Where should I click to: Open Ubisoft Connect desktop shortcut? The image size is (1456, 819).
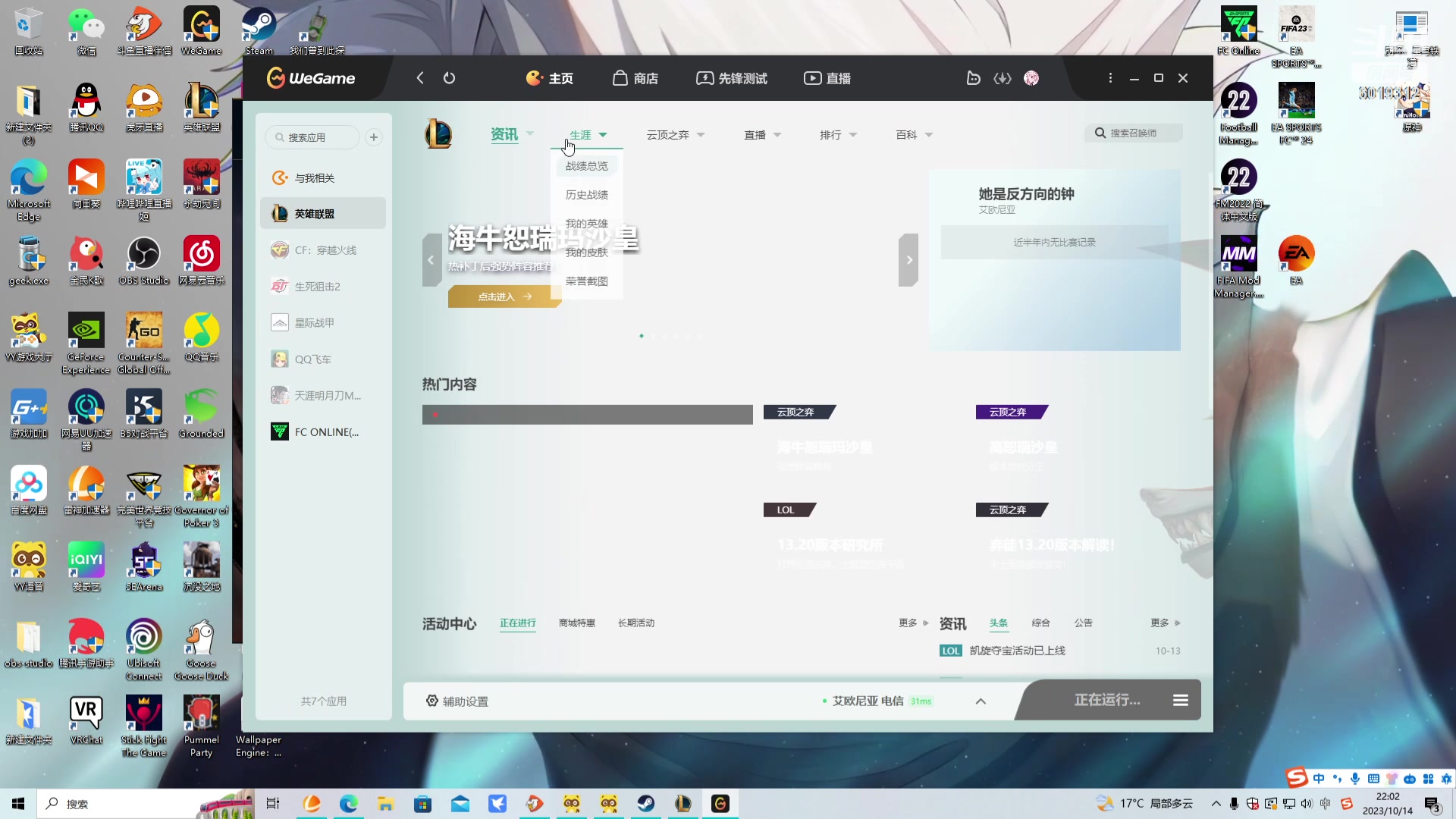tap(144, 650)
